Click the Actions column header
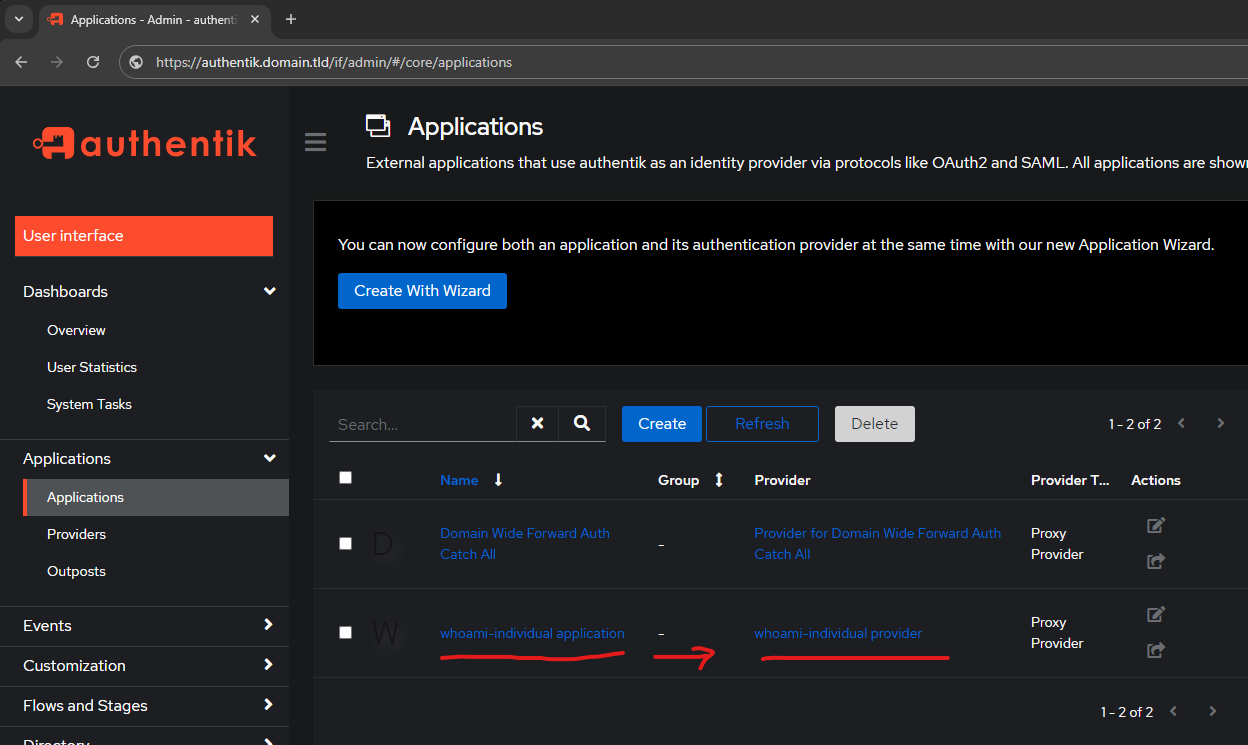This screenshot has width=1248, height=745. pyautogui.click(x=1156, y=480)
